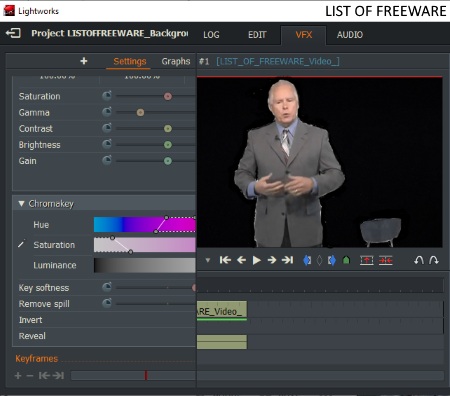The image size is (450, 396).
Task: Click the Gain slider handle
Action: tap(168, 161)
